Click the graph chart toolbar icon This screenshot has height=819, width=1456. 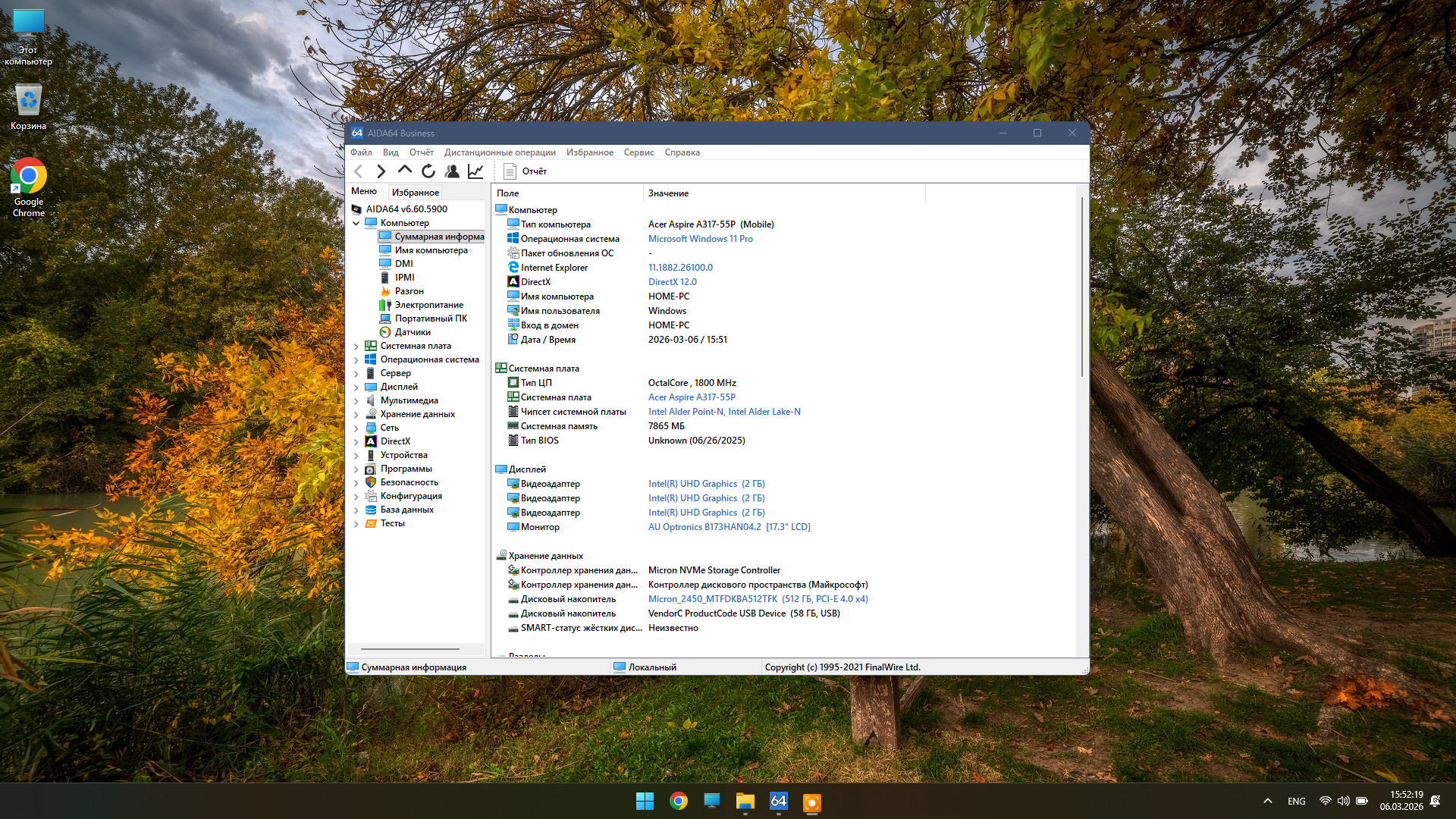click(x=475, y=171)
